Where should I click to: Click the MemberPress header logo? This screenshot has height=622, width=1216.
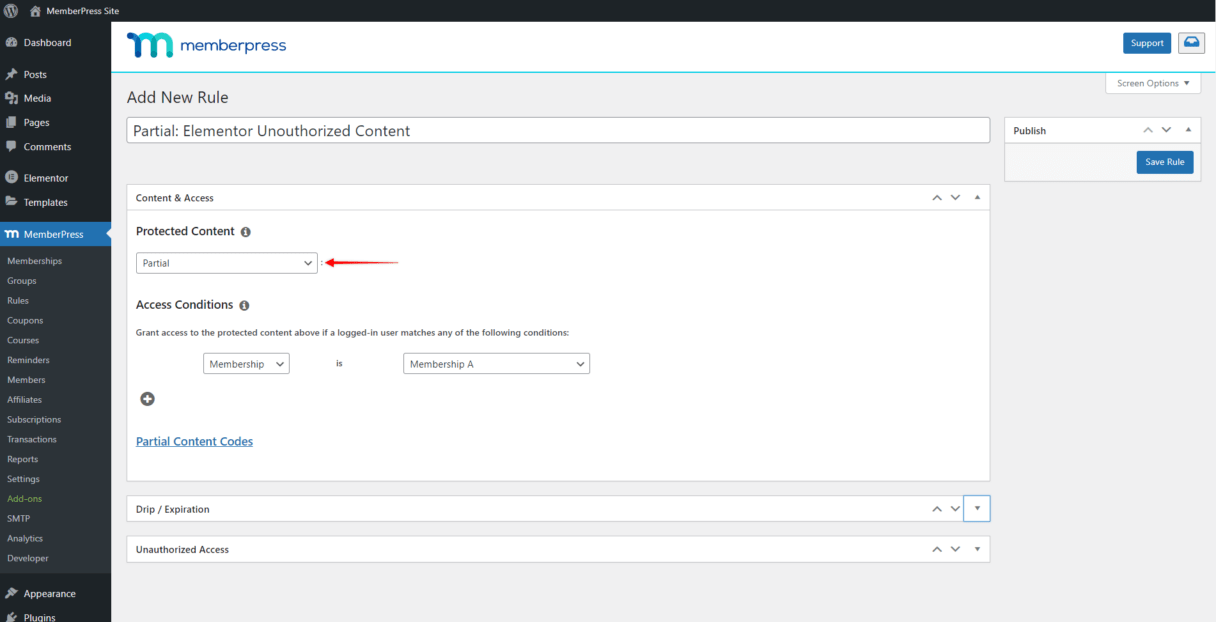206,45
